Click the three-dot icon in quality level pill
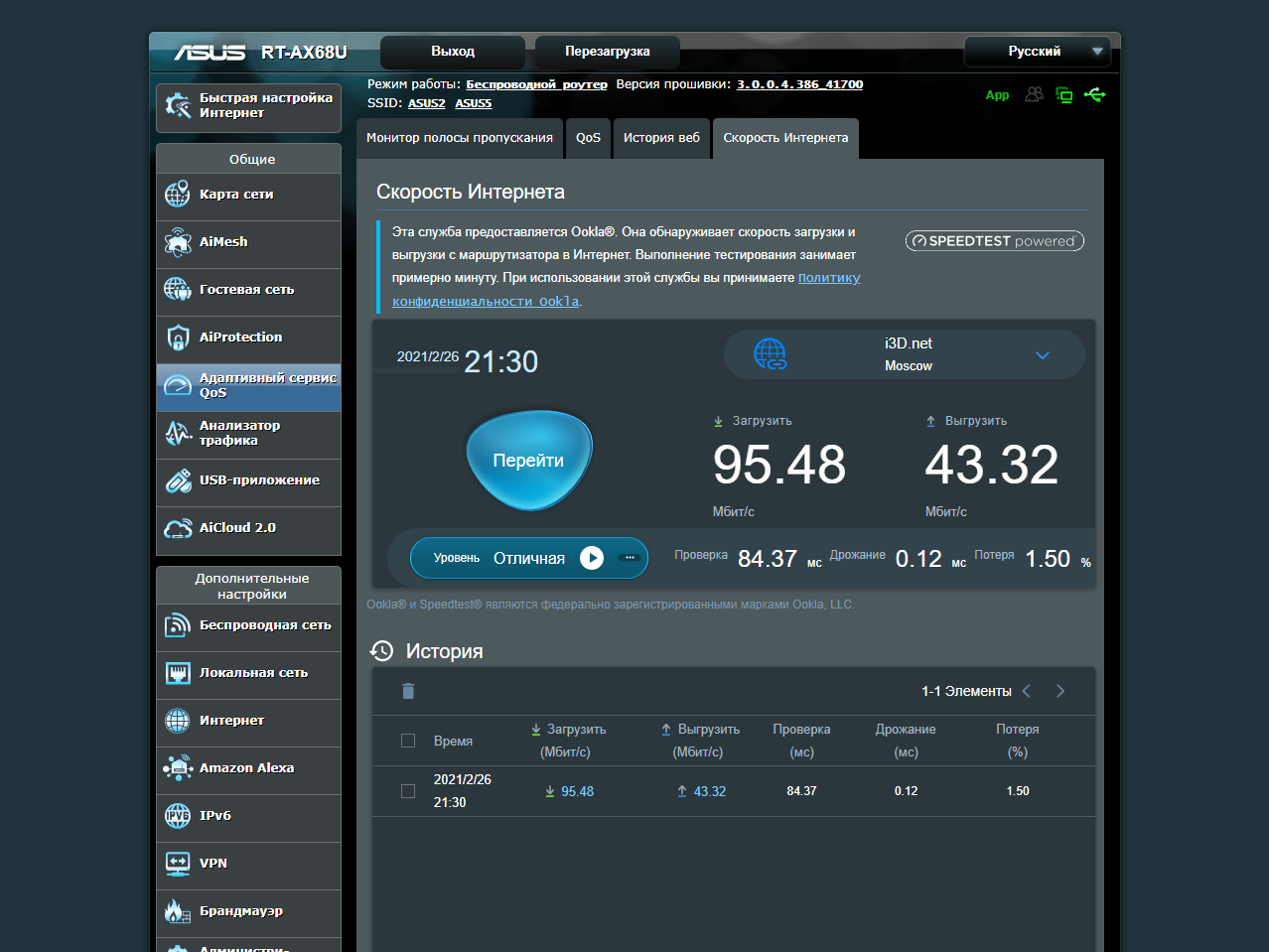The height and width of the screenshot is (952, 1269). click(629, 558)
